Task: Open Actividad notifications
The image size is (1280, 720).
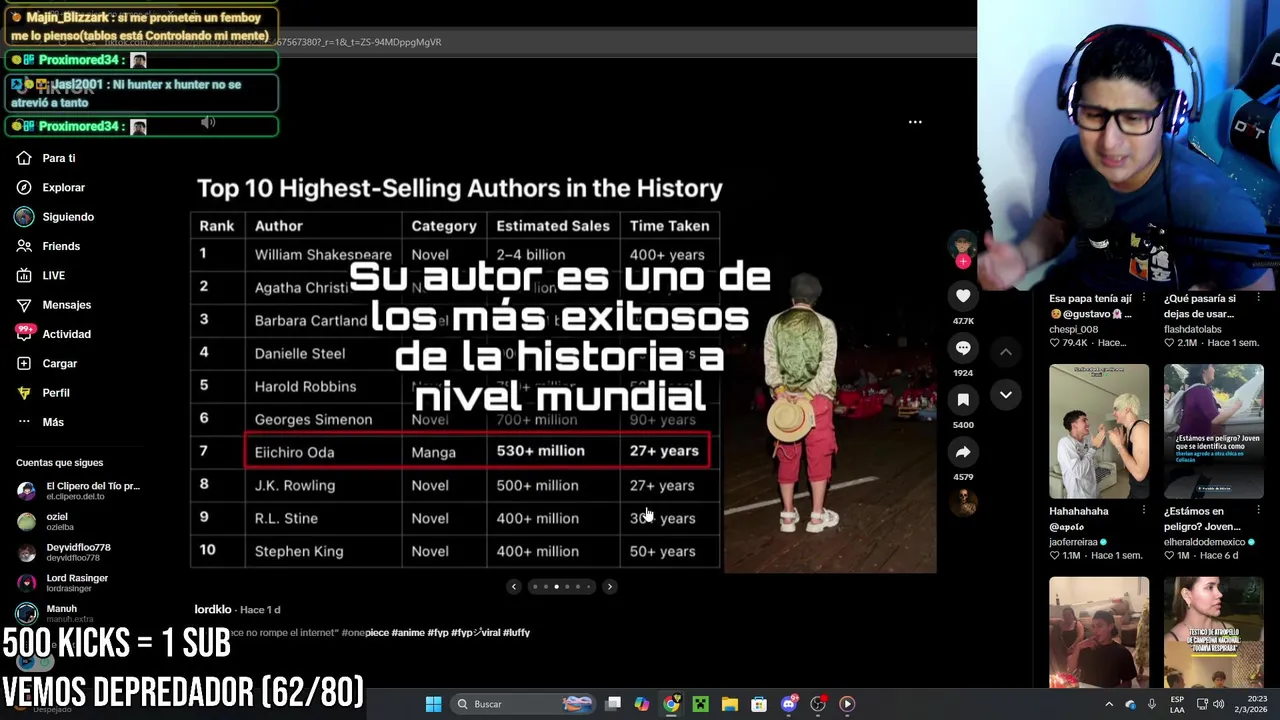Action: [x=53, y=334]
